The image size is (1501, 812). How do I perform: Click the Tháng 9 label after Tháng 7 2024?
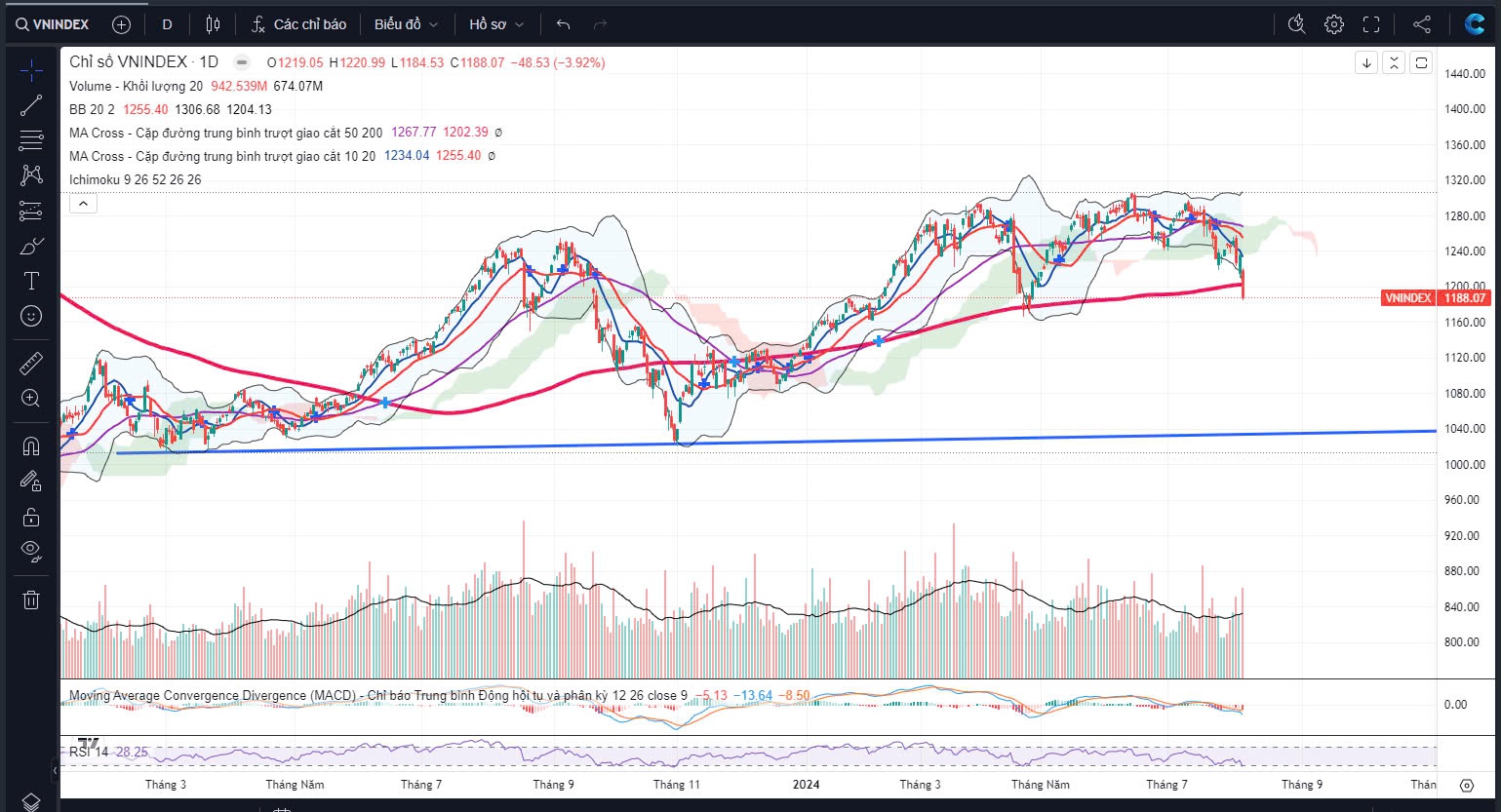point(1302,785)
